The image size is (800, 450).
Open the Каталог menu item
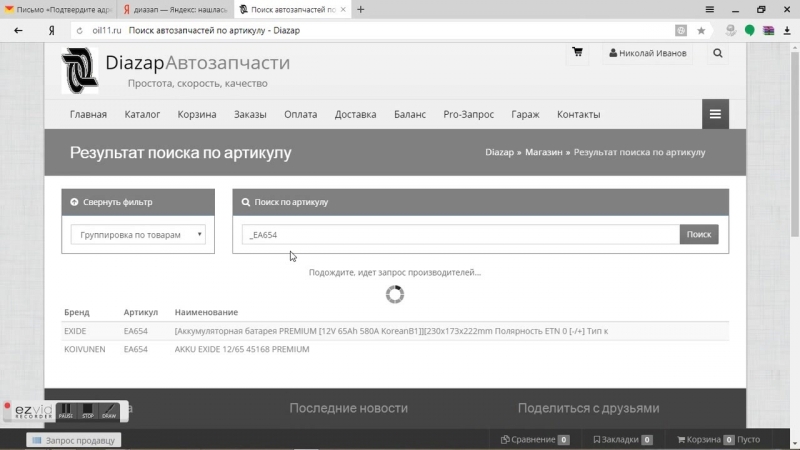point(142,114)
